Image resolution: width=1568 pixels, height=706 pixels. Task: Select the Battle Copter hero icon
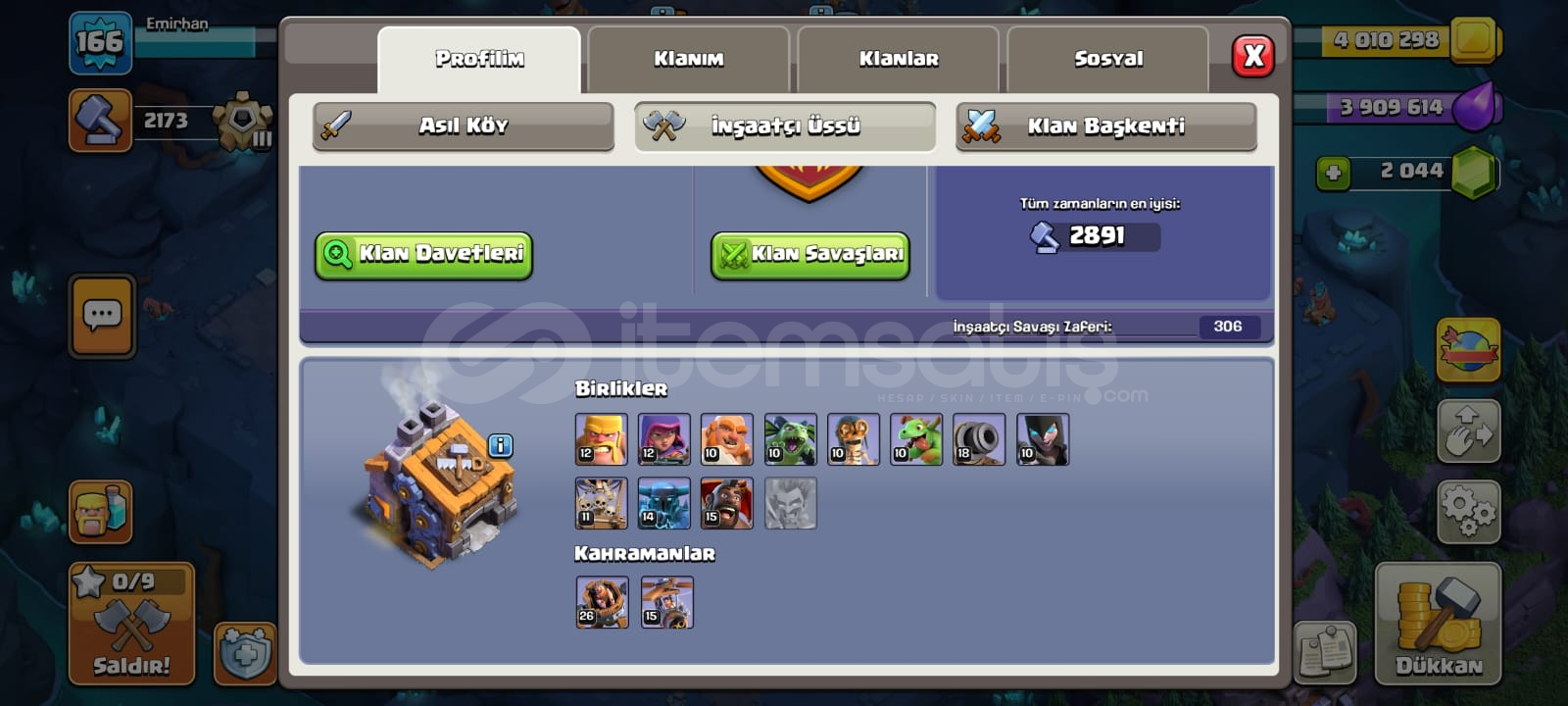click(x=666, y=601)
